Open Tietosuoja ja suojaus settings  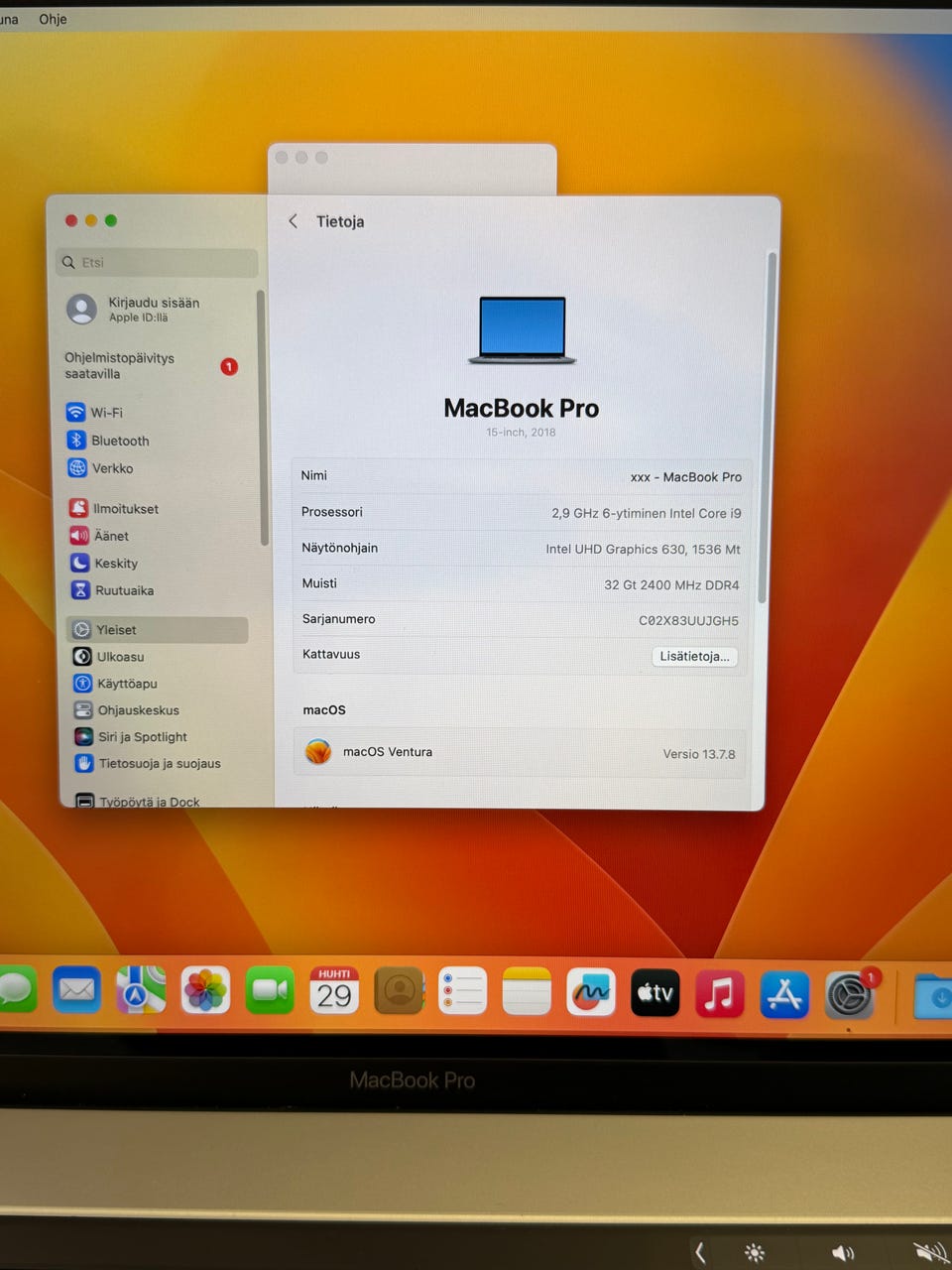pos(147,764)
